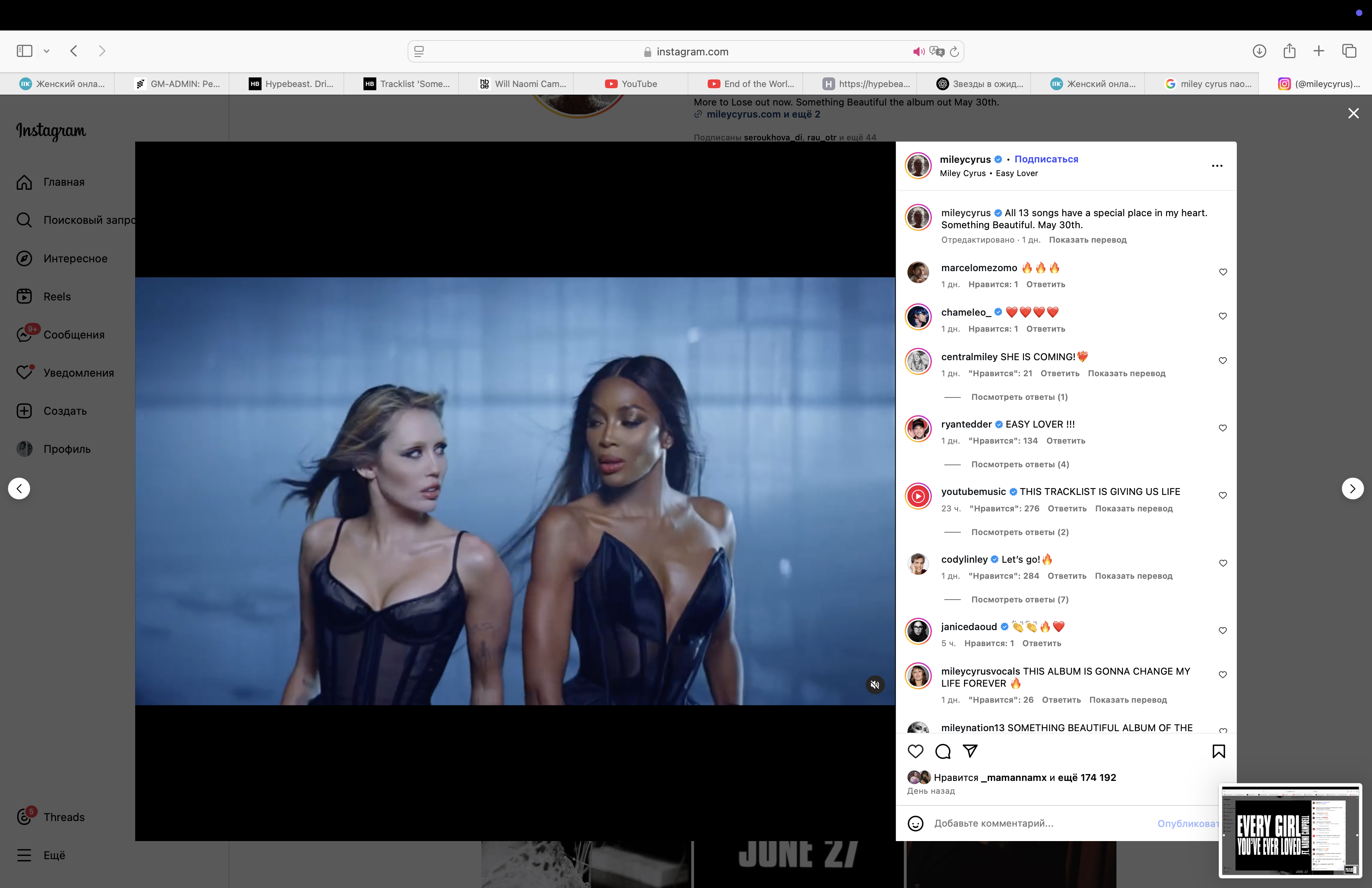Click the instagram.com address bar
Screen dimensions: 1372x888
(x=686, y=52)
